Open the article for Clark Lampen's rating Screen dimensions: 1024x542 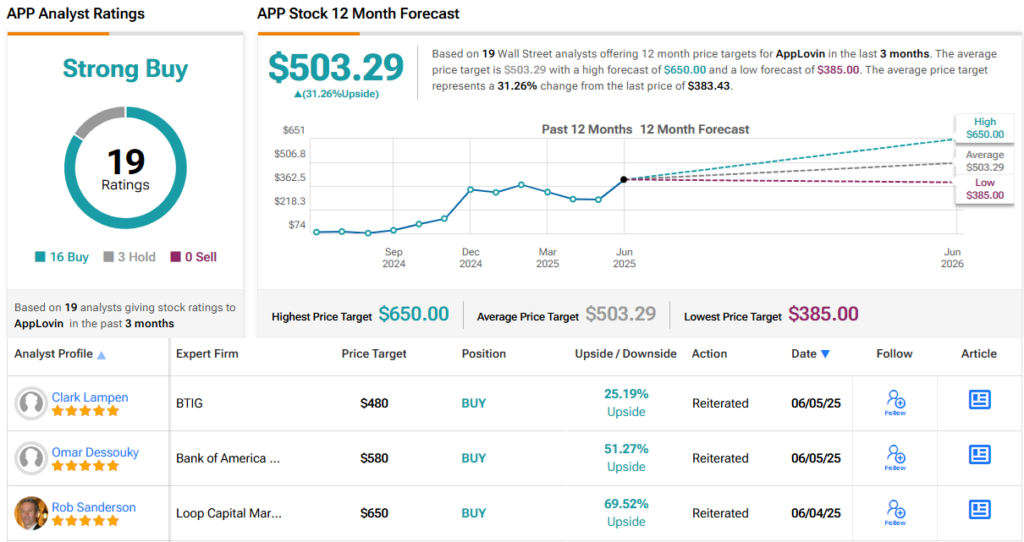point(979,399)
